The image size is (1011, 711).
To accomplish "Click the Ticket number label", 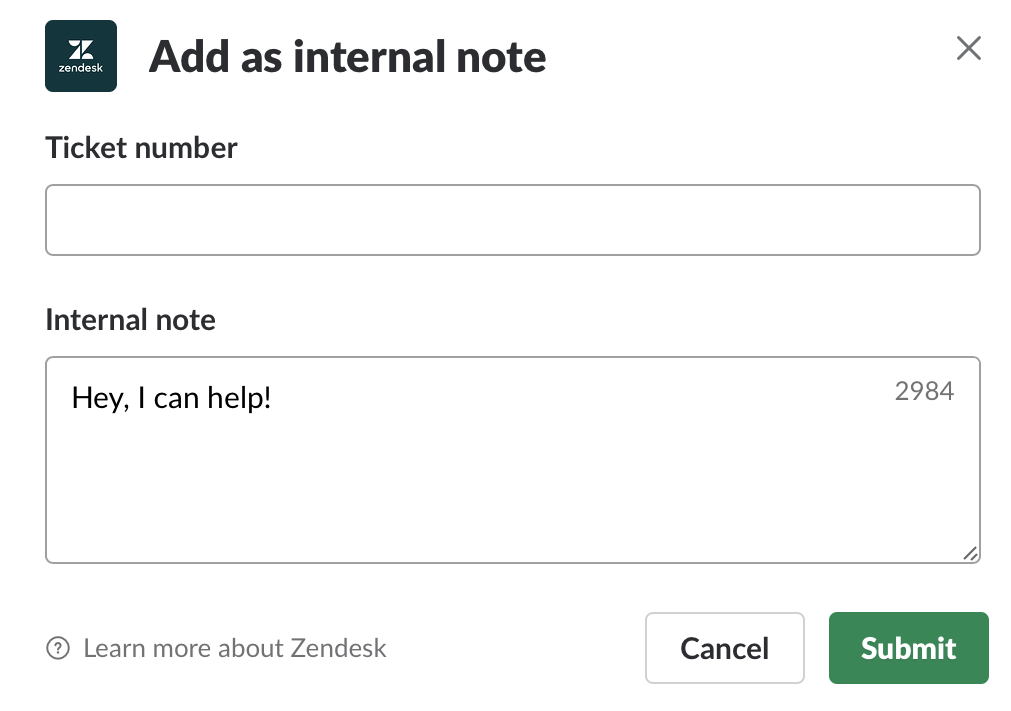I will (141, 148).
